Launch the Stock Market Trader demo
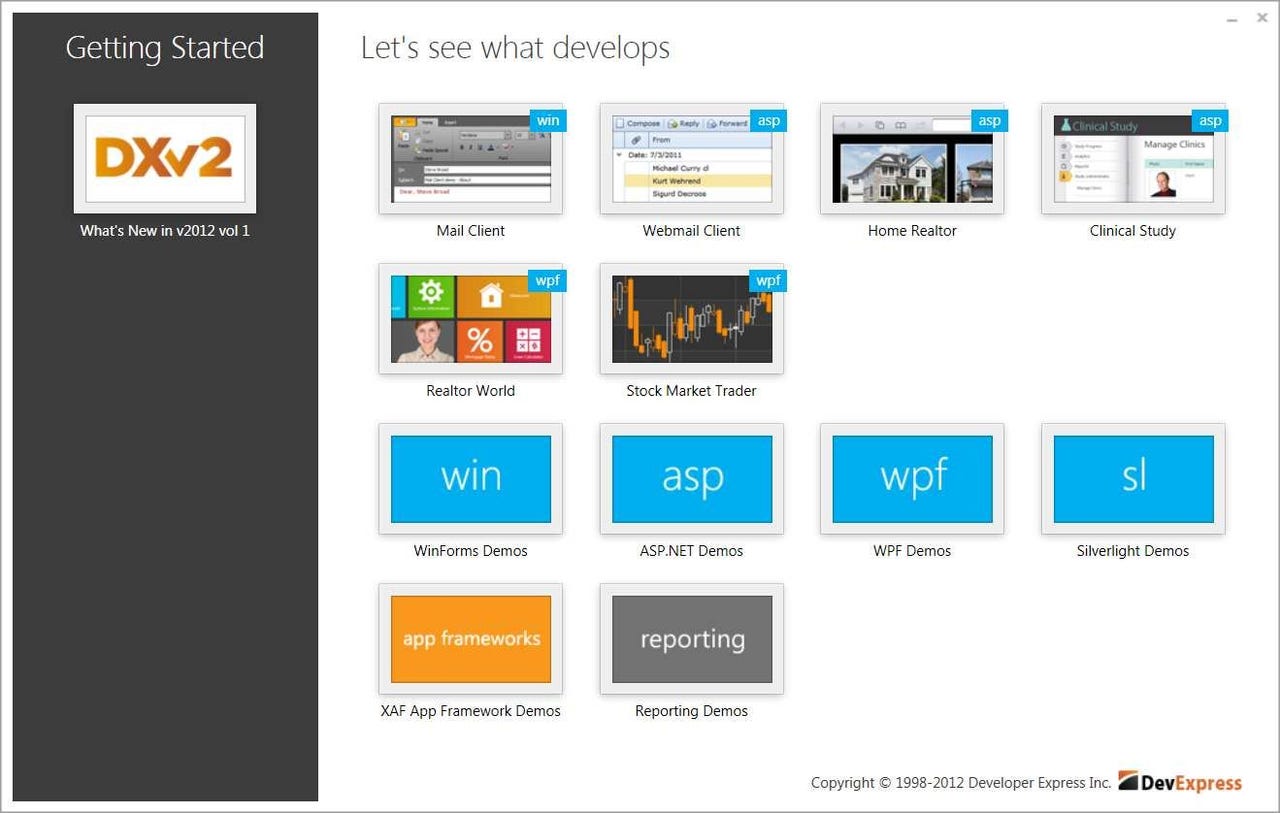Screen dimensions: 1280x813 pos(691,319)
